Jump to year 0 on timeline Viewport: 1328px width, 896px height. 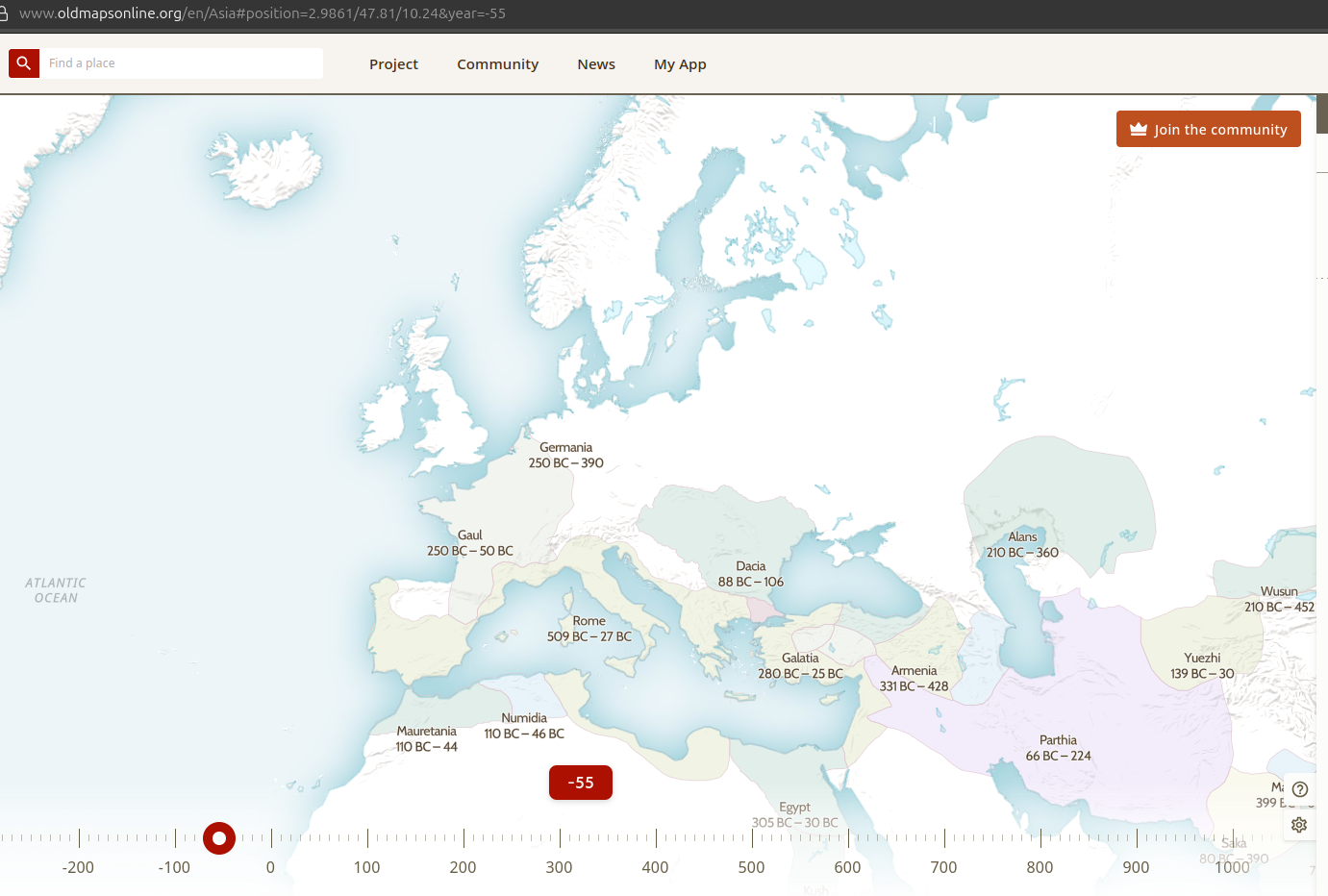coord(270,867)
